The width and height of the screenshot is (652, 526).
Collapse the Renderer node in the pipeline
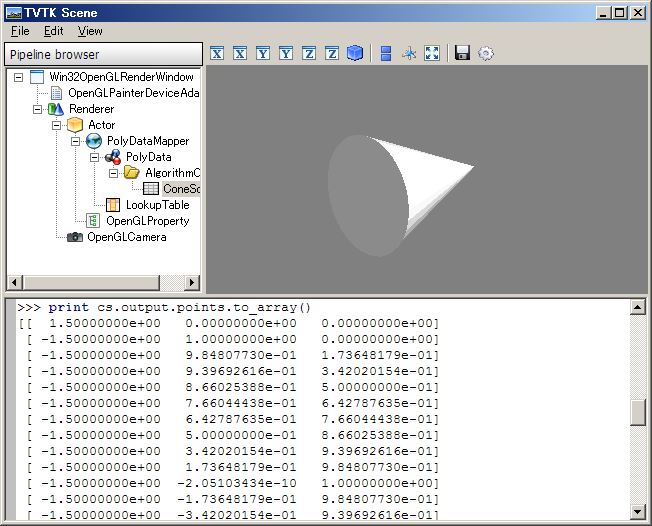tap(38, 109)
